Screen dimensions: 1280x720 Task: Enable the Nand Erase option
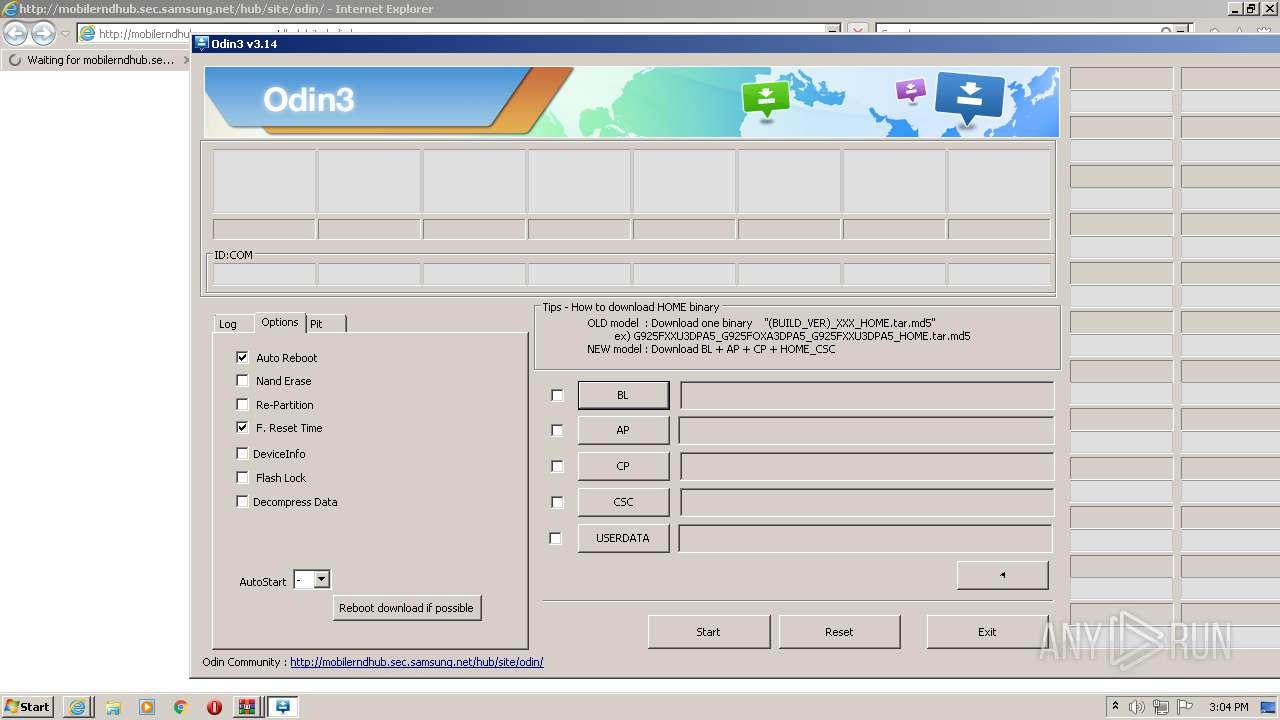click(242, 380)
